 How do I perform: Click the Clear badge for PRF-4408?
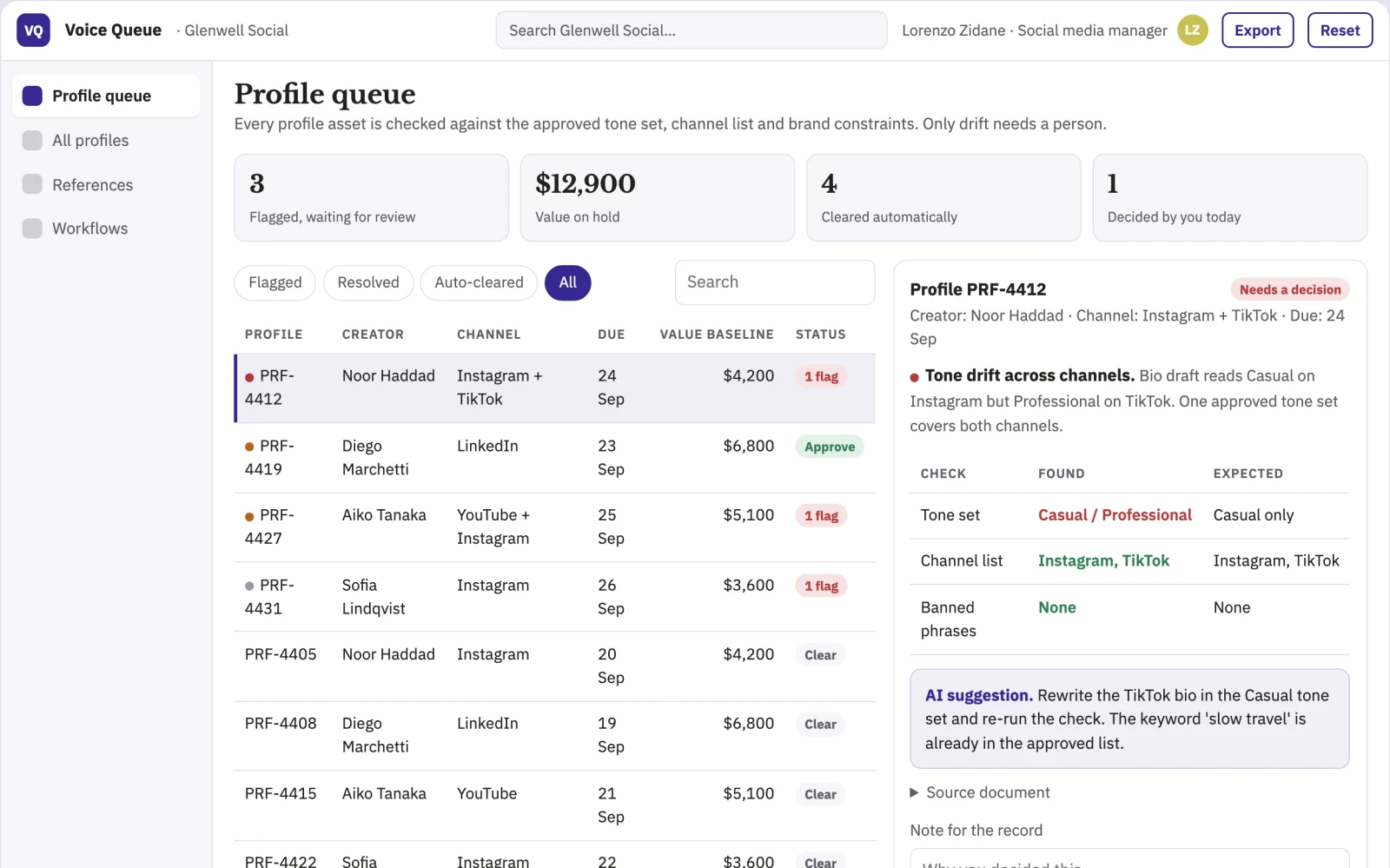820,725
